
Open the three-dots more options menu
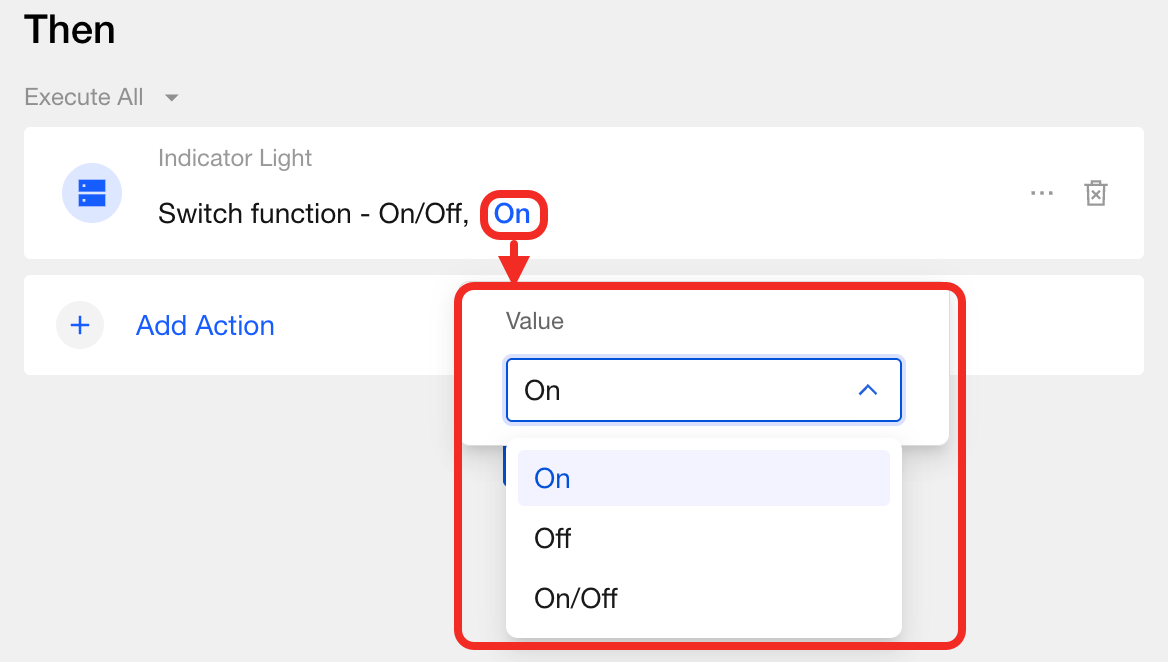pos(1042,193)
